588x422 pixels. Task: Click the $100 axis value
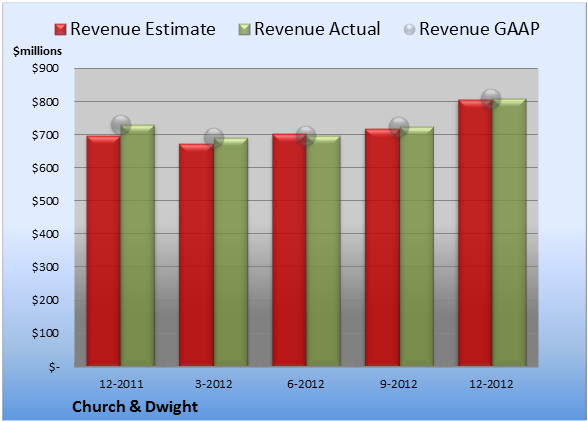point(45,333)
